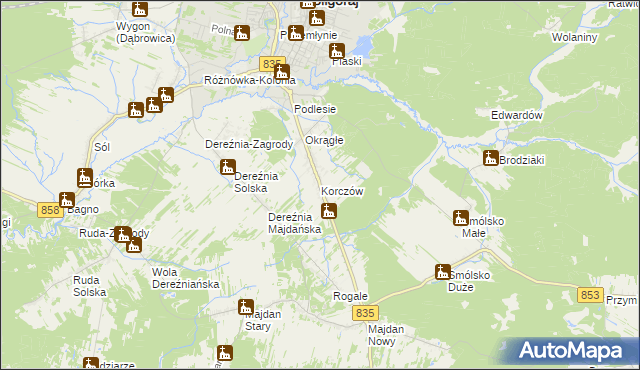This screenshot has width=640, height=370.
Task: Select the Podlesie place label
Action: [315, 109]
